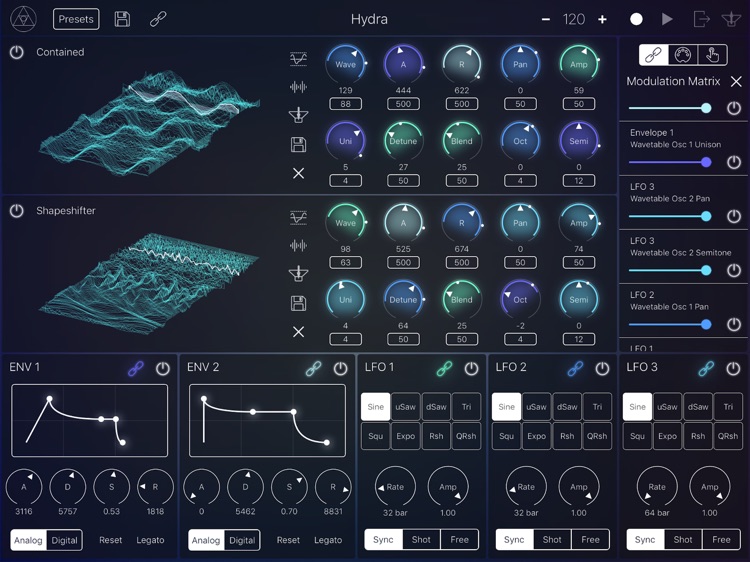Toggle power for Shapeshifter oscillator
Screen dimensions: 750x562
17,210
